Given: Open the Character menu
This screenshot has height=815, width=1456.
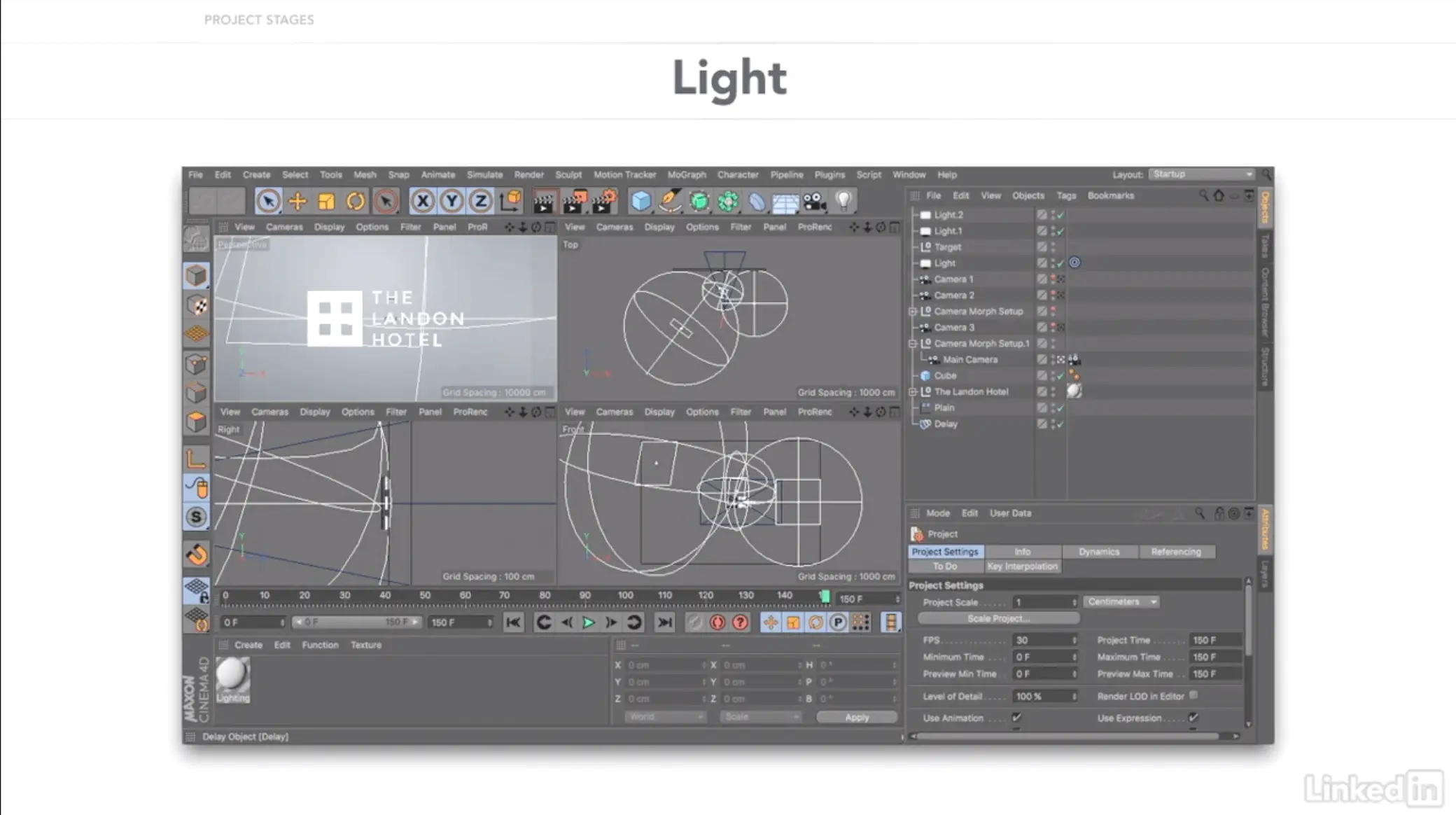Looking at the screenshot, I should point(738,174).
